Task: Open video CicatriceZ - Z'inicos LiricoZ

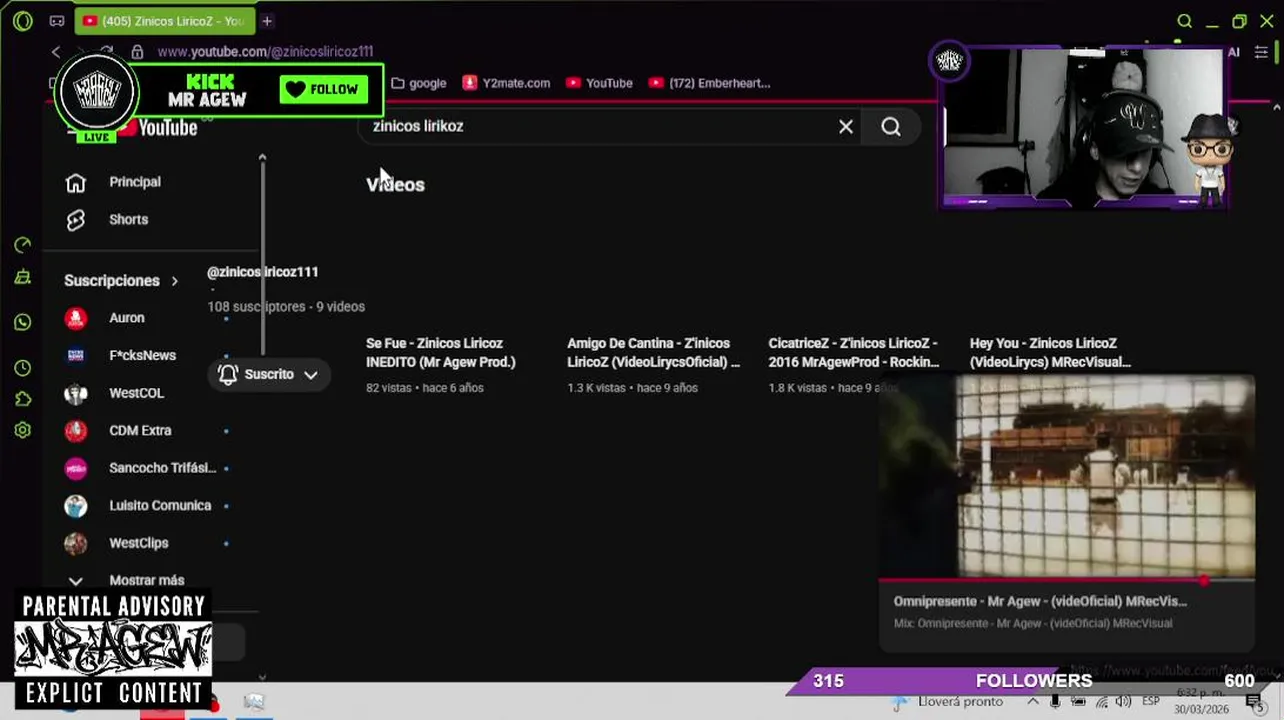Action: [x=854, y=353]
